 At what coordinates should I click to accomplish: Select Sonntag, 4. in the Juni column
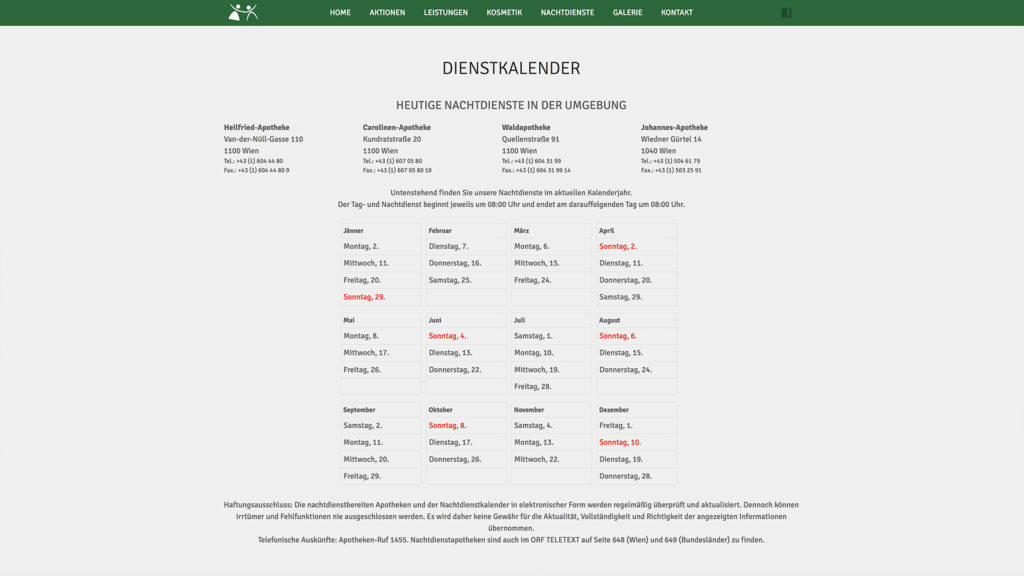[447, 336]
